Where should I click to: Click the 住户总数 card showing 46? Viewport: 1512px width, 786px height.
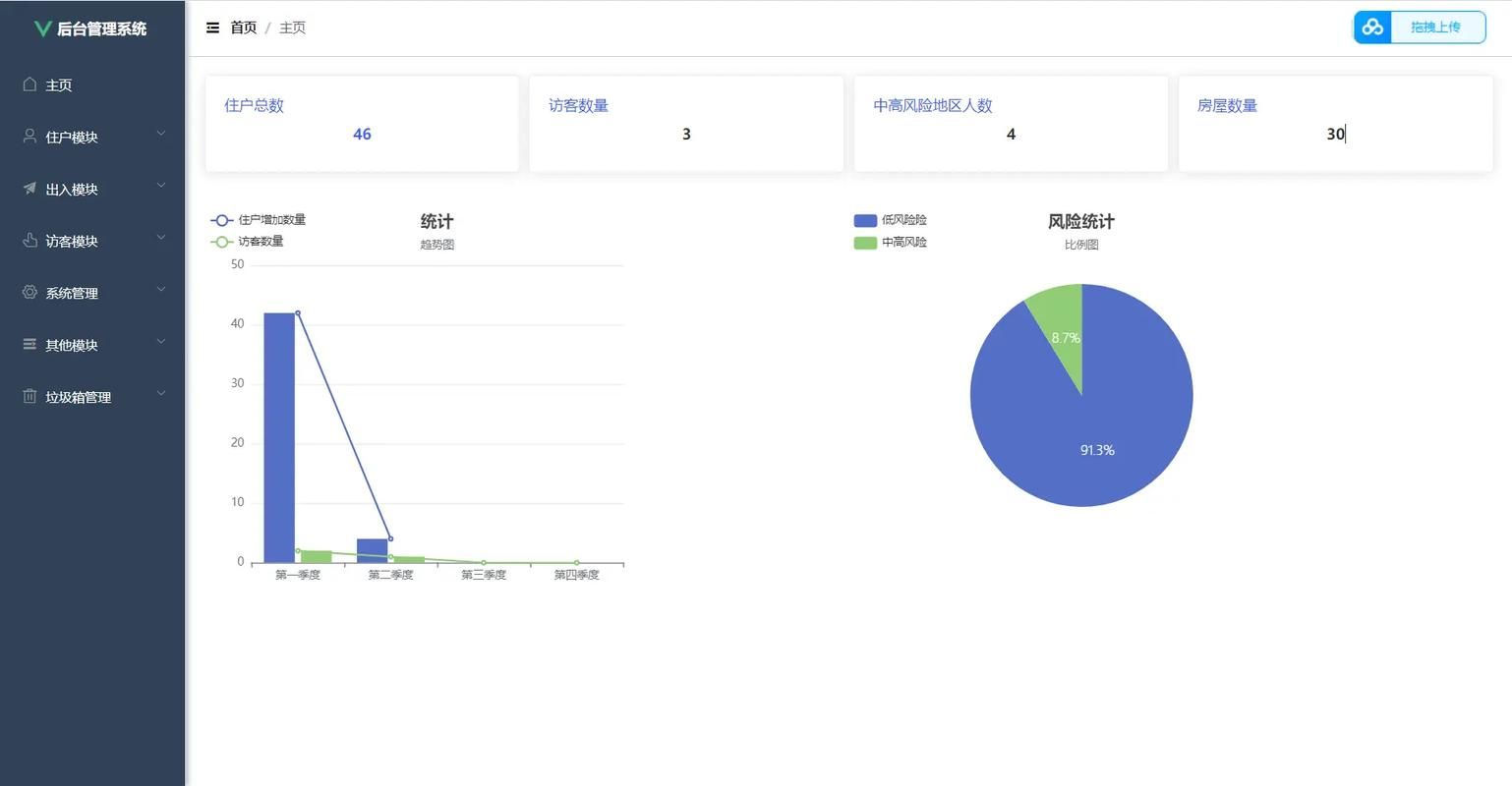pos(362,122)
